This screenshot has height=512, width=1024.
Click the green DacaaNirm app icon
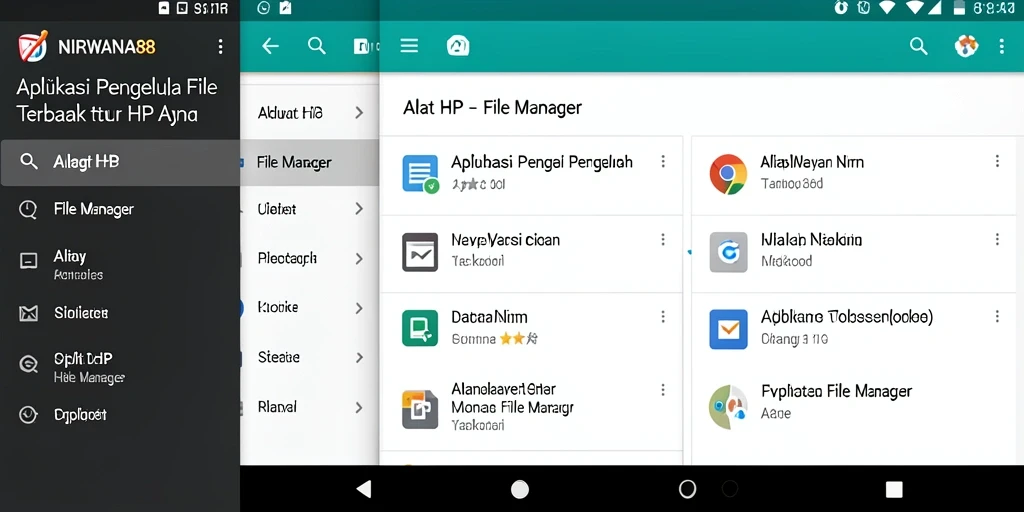click(420, 328)
